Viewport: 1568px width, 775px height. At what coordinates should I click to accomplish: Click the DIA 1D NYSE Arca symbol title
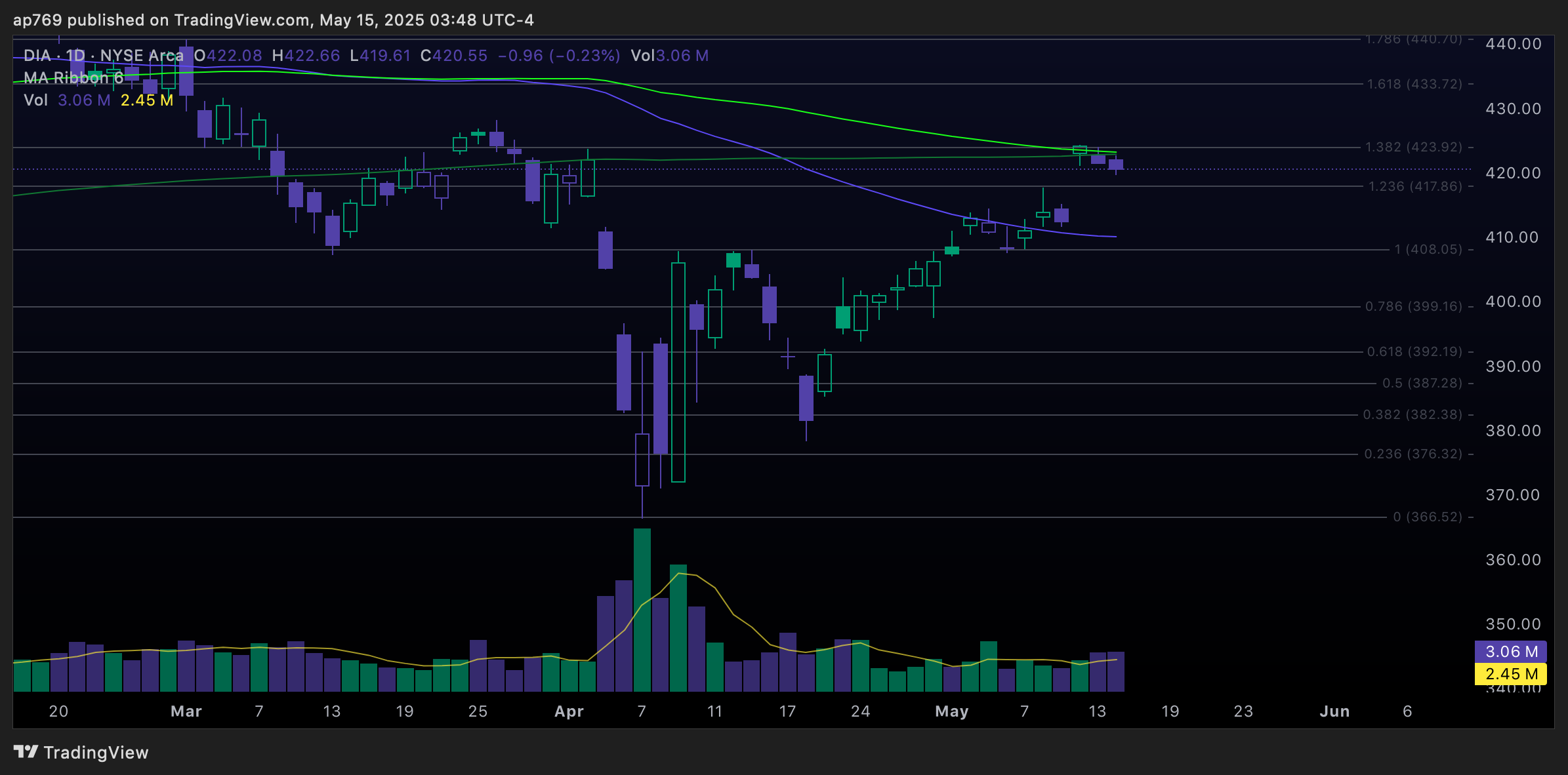click(x=104, y=56)
